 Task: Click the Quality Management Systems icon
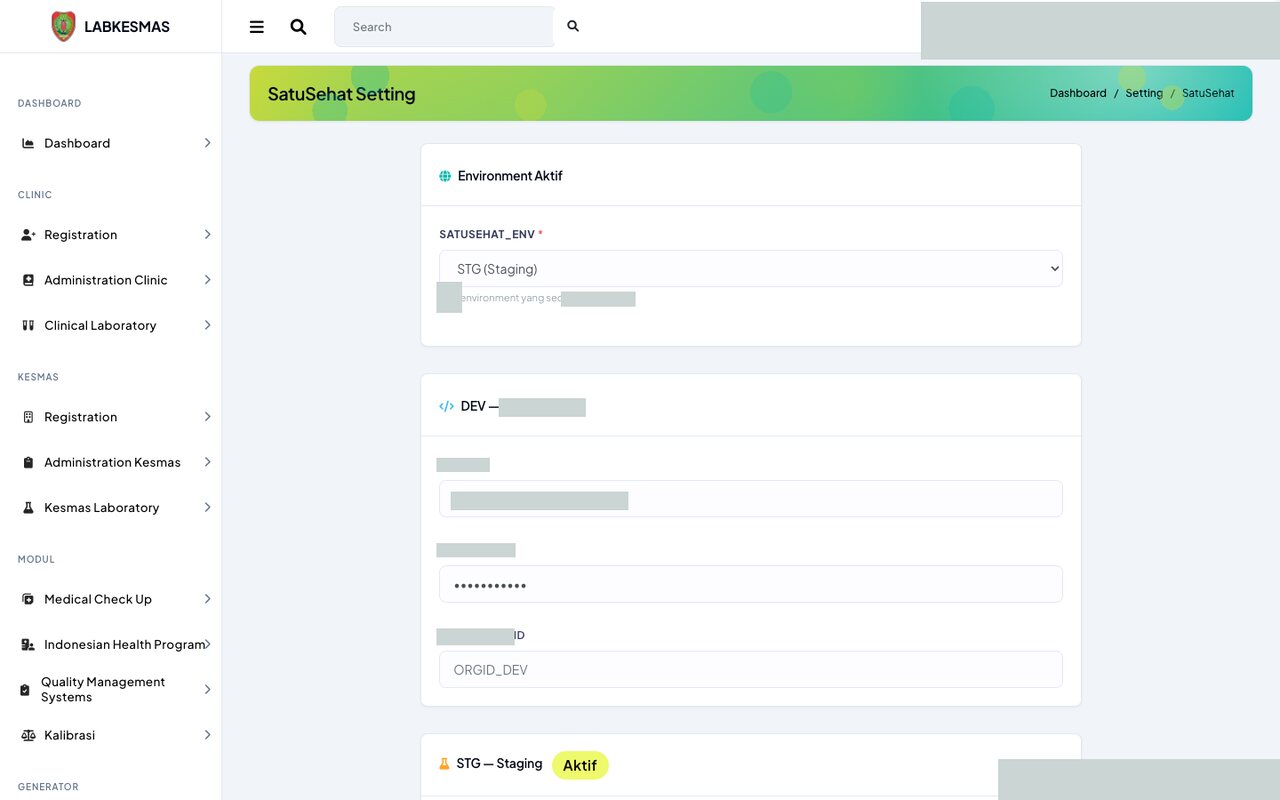(x=25, y=690)
